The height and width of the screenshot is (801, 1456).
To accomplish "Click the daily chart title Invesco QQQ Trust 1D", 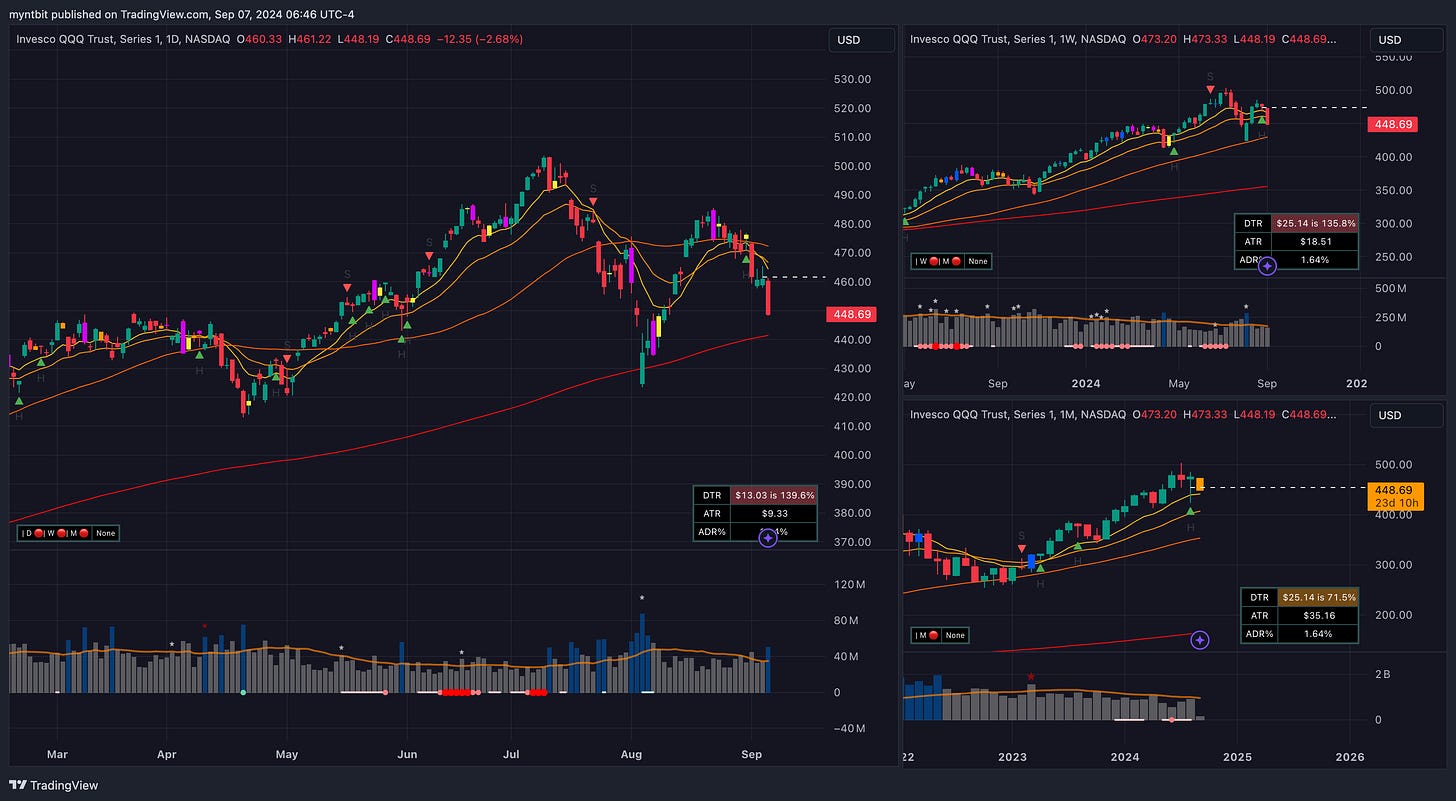I will [122, 39].
